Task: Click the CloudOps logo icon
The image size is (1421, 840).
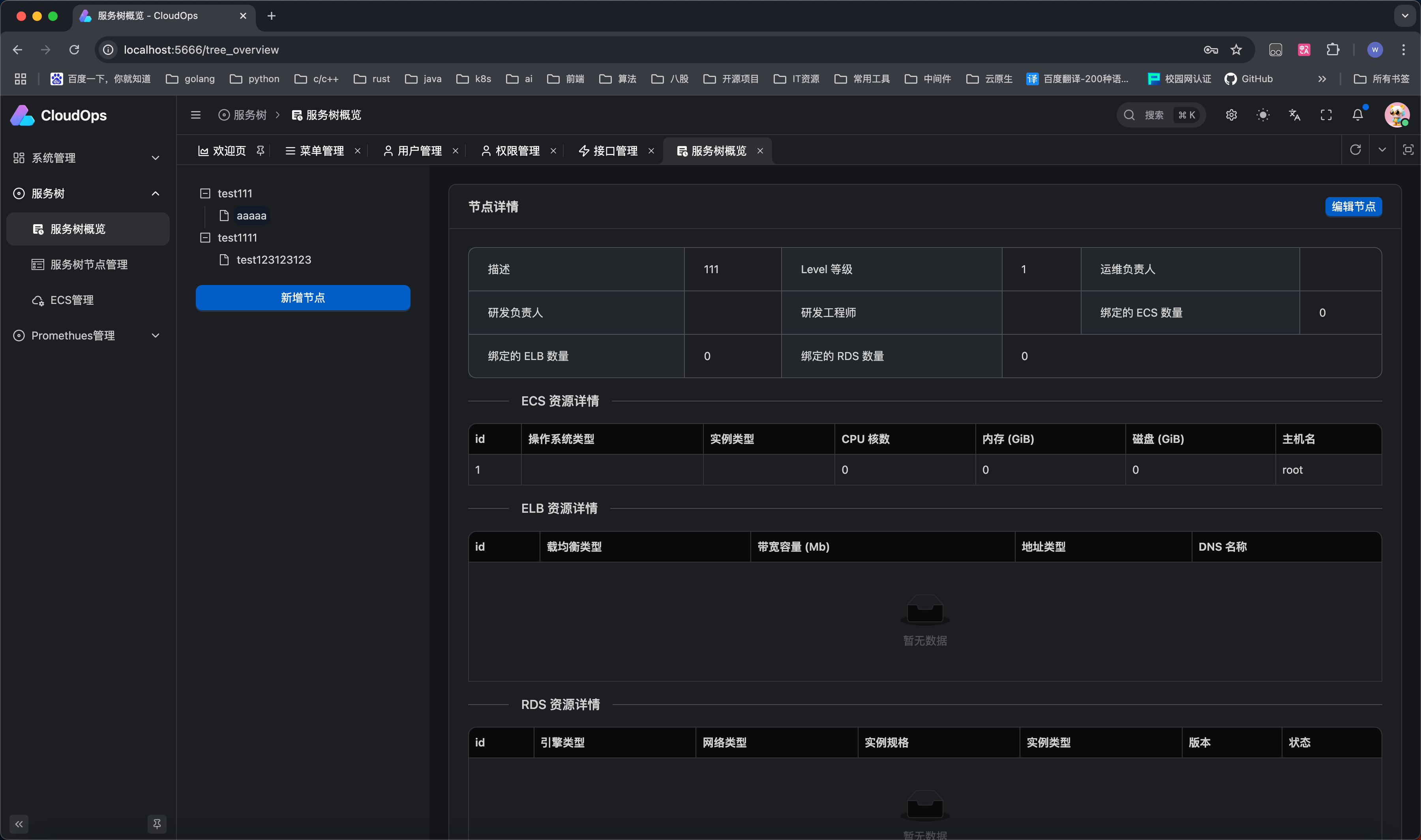Action: (x=22, y=116)
